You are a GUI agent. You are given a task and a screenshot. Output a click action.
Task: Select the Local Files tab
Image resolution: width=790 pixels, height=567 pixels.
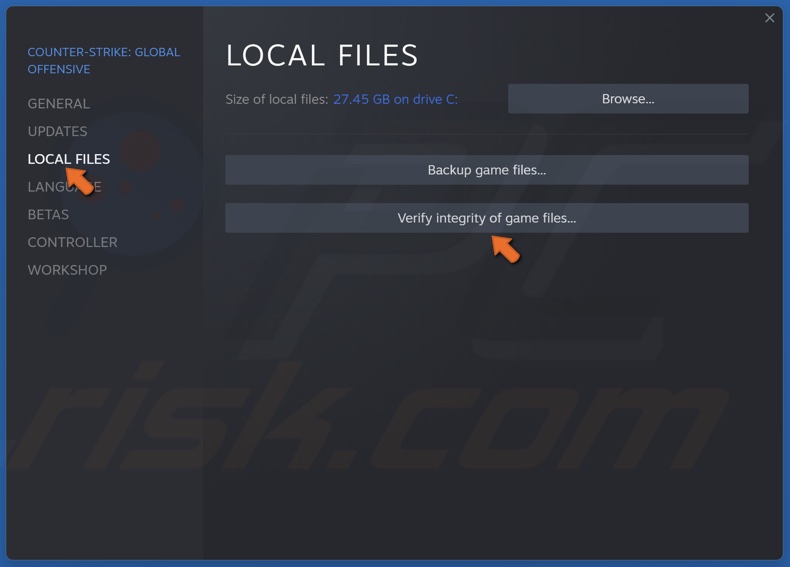point(69,159)
